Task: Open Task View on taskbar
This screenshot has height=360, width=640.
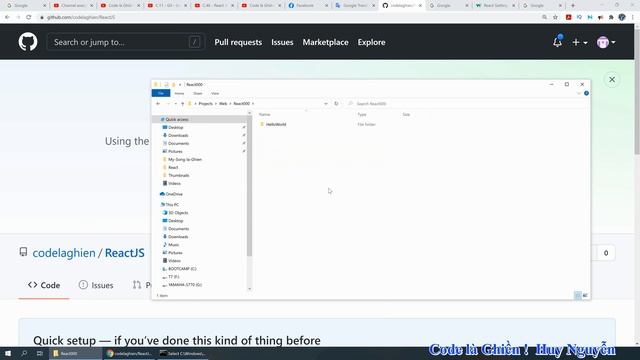Action: [40, 353]
